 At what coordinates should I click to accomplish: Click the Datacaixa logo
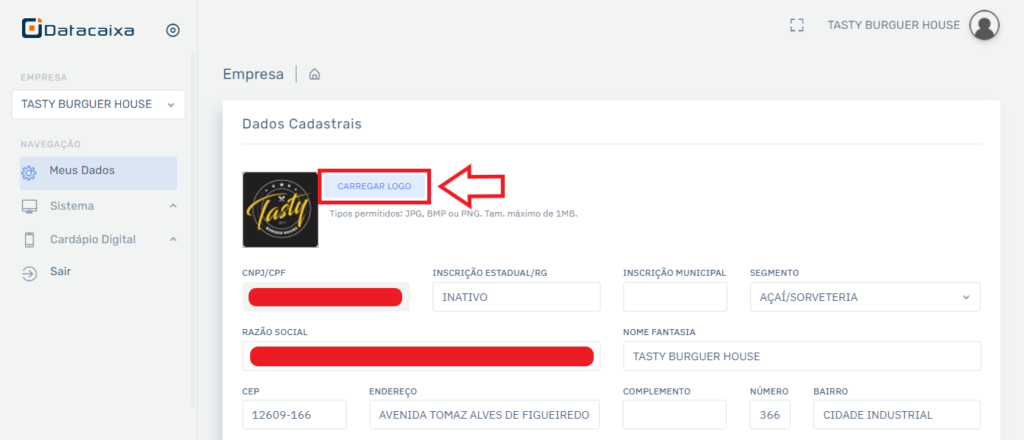point(78,29)
